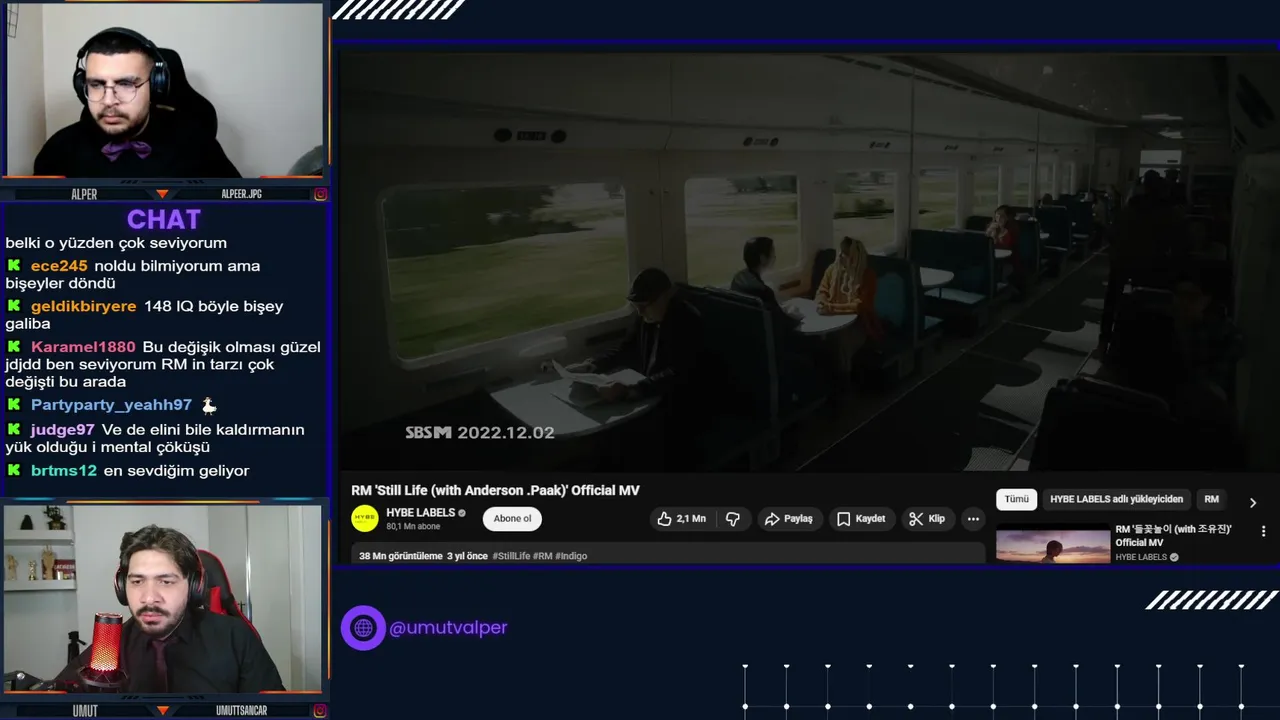Screen dimensions: 1280x720
Task: Open the recommended video title RM '들꽃놀이'
Action: pyautogui.click(x=1174, y=536)
